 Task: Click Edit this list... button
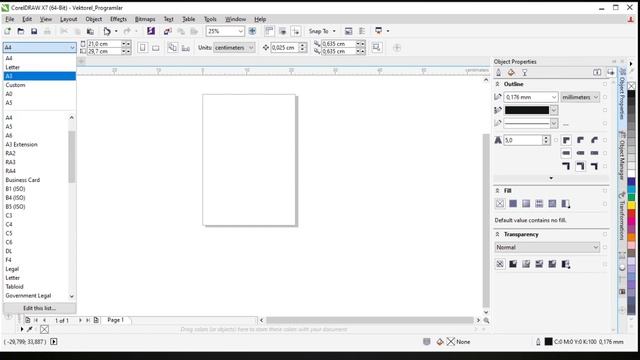(39, 308)
